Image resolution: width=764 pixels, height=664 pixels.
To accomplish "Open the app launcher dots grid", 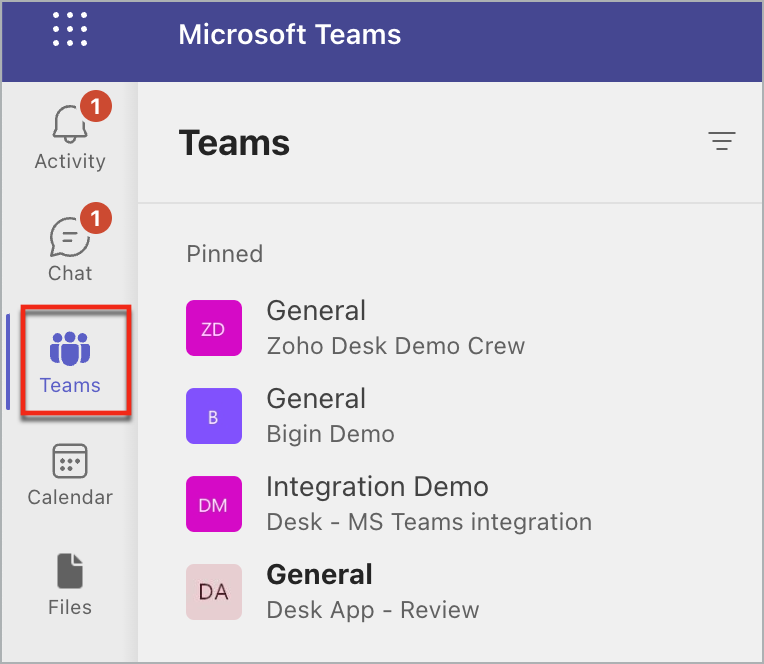I will (x=70, y=29).
